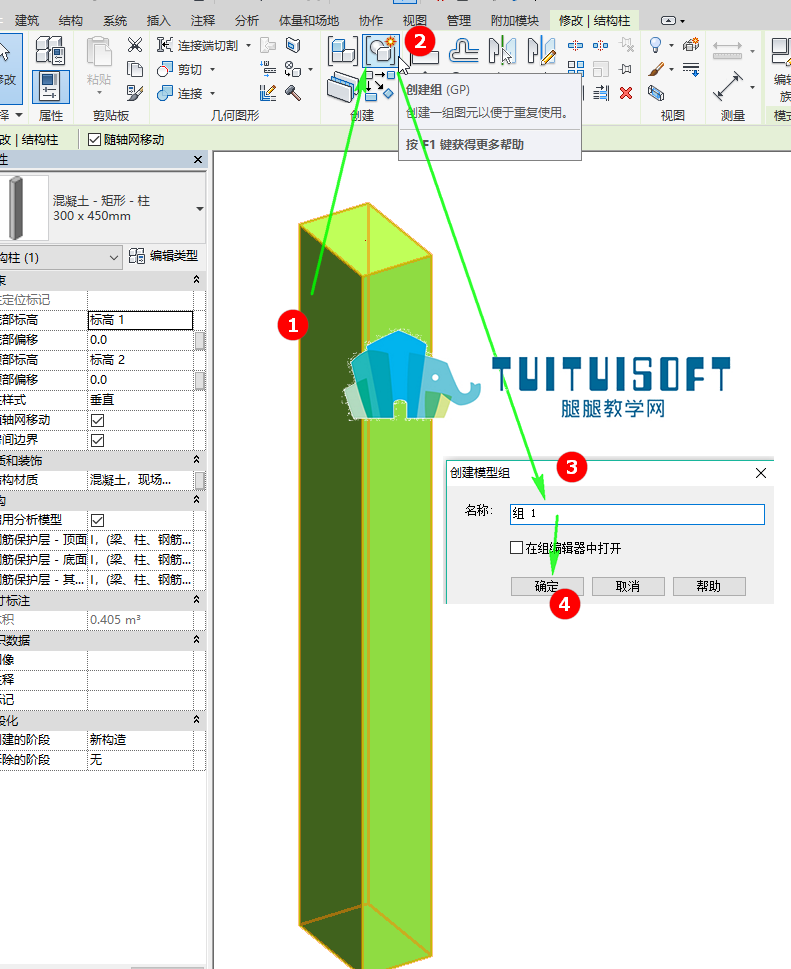Open the 结构柱 (1) filter dropdown
The width and height of the screenshot is (791, 969).
(114, 257)
